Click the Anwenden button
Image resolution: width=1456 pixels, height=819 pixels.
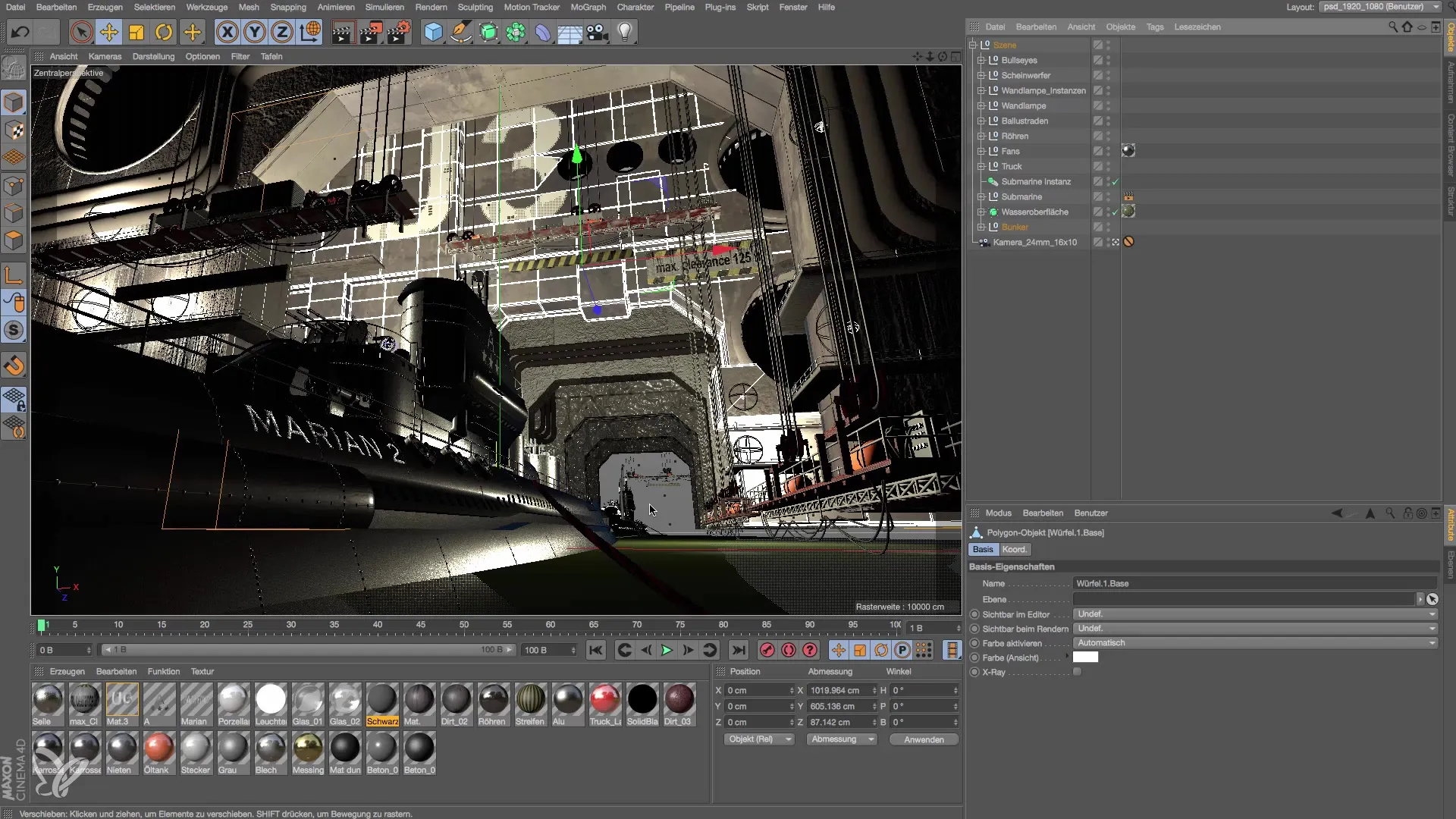924,739
